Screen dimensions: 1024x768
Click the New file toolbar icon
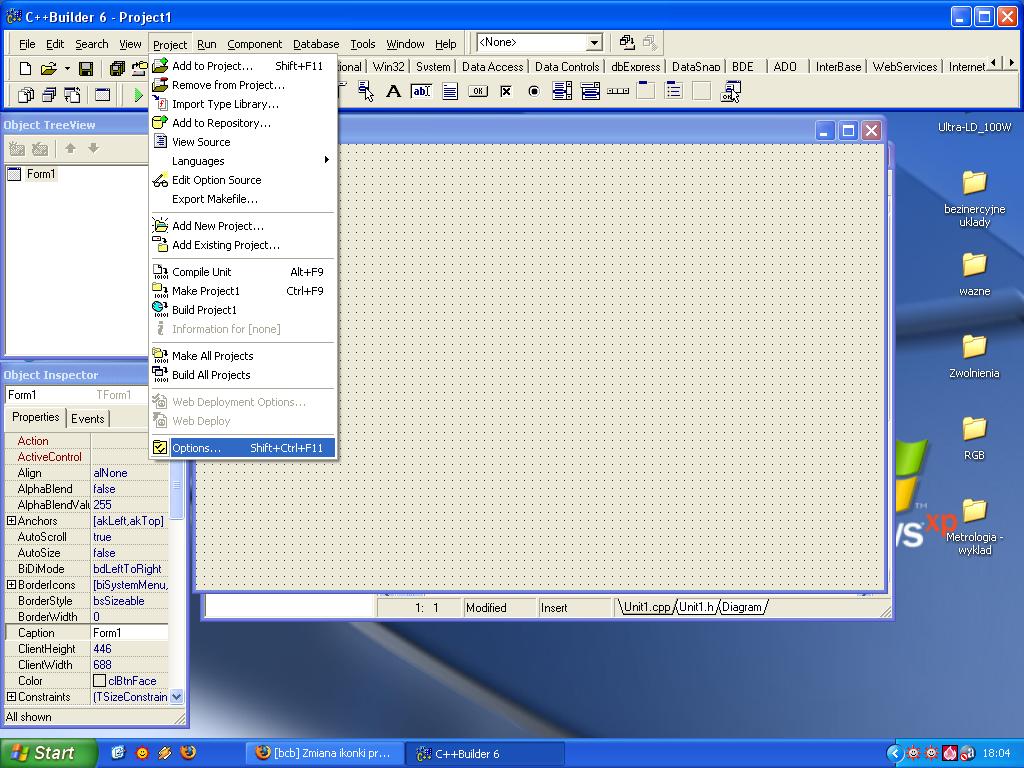pyautogui.click(x=25, y=68)
